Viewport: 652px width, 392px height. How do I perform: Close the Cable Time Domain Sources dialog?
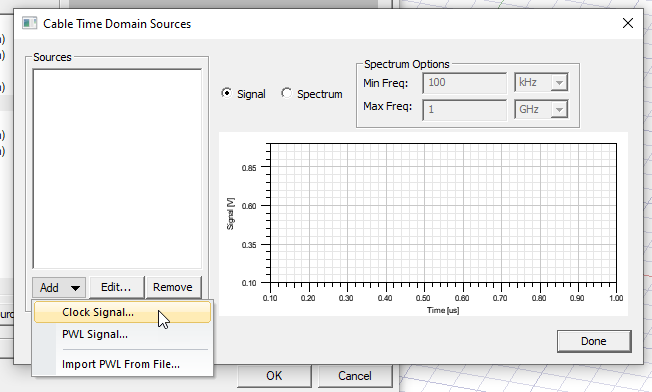tap(628, 23)
